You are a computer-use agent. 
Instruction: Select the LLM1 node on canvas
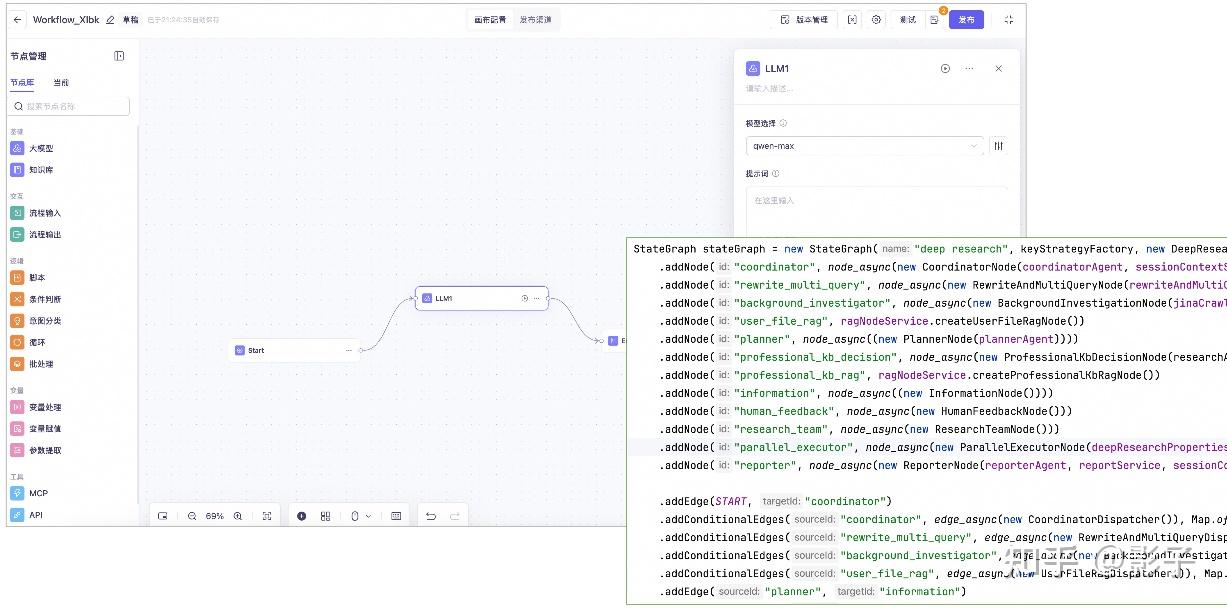pos(482,298)
